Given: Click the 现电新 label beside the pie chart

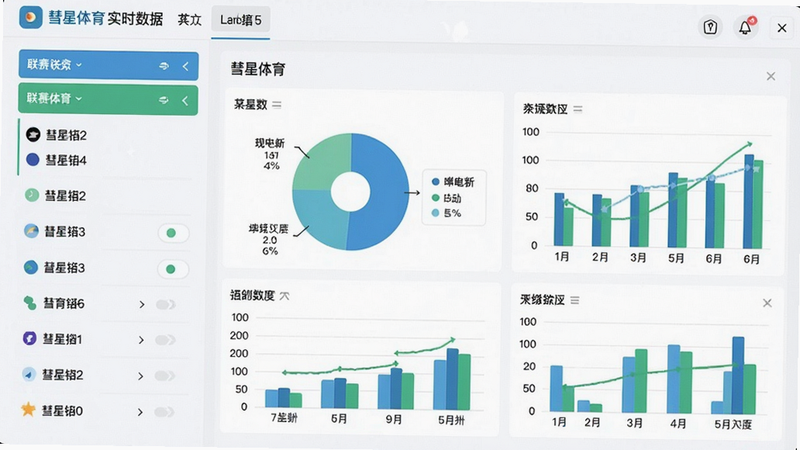Looking at the screenshot, I should pyautogui.click(x=270, y=143).
